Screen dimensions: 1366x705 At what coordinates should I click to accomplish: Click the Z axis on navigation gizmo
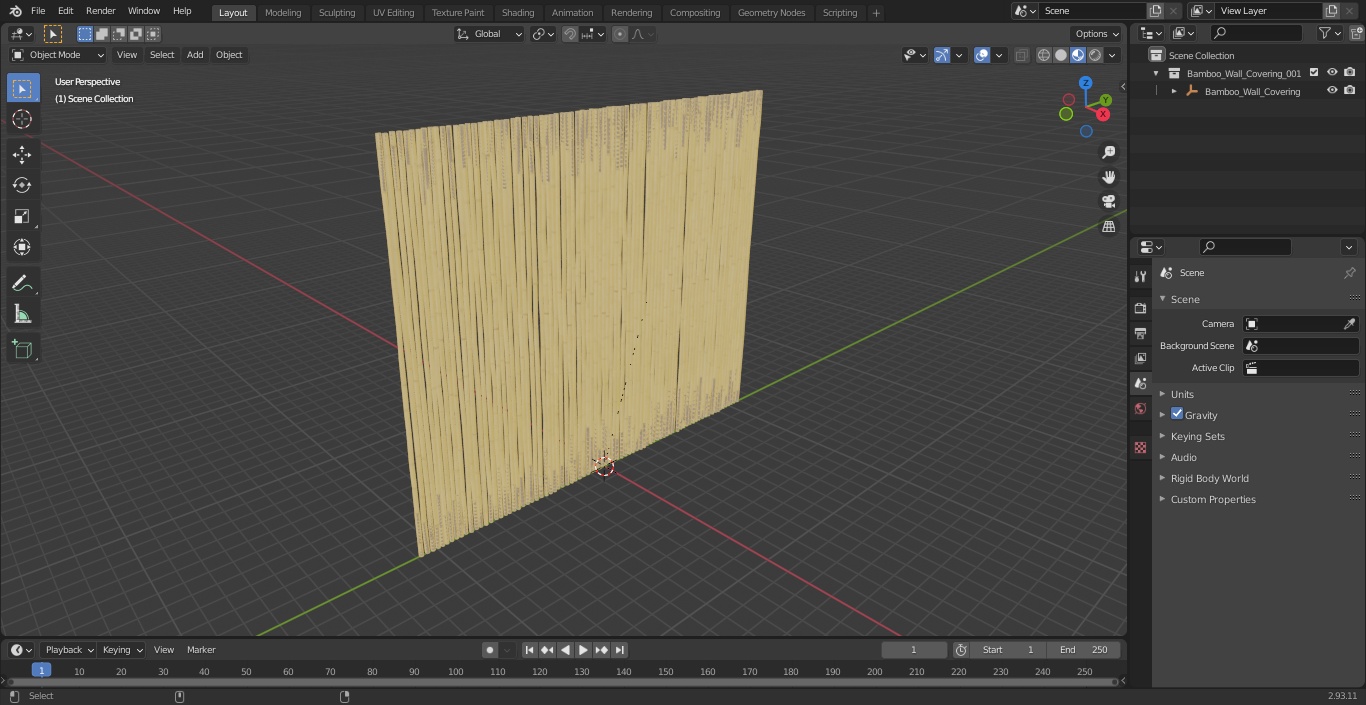click(x=1085, y=83)
